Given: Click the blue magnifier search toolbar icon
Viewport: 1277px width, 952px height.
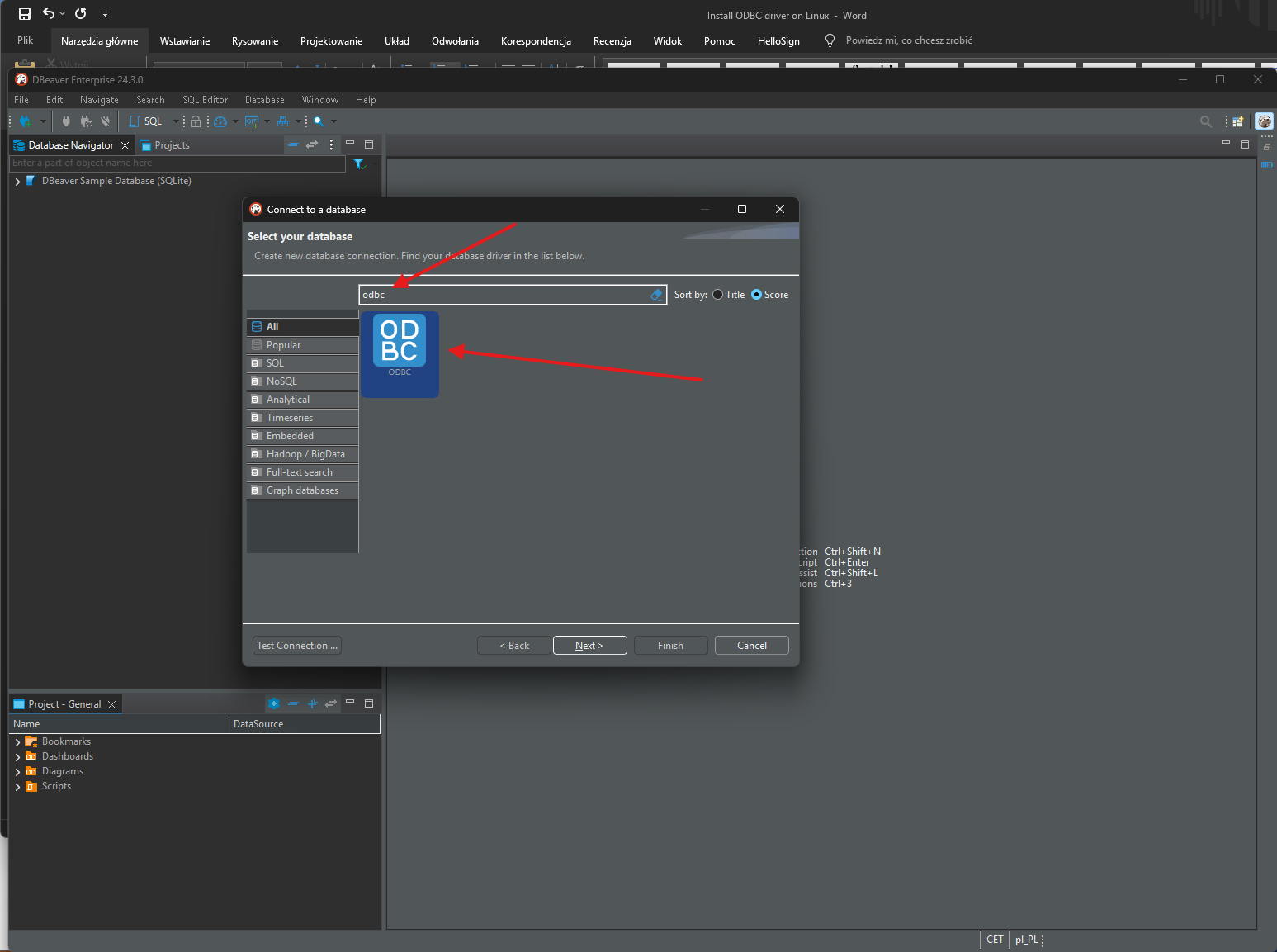Looking at the screenshot, I should [x=319, y=121].
